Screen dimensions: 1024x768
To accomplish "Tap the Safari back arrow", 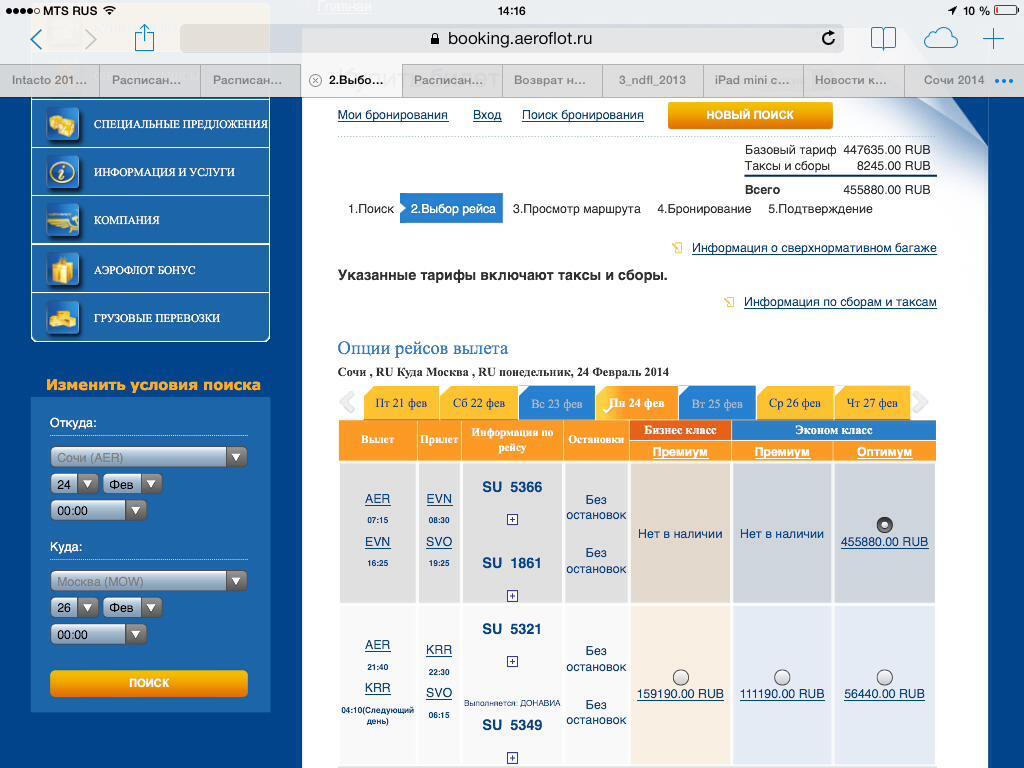I will (37, 39).
